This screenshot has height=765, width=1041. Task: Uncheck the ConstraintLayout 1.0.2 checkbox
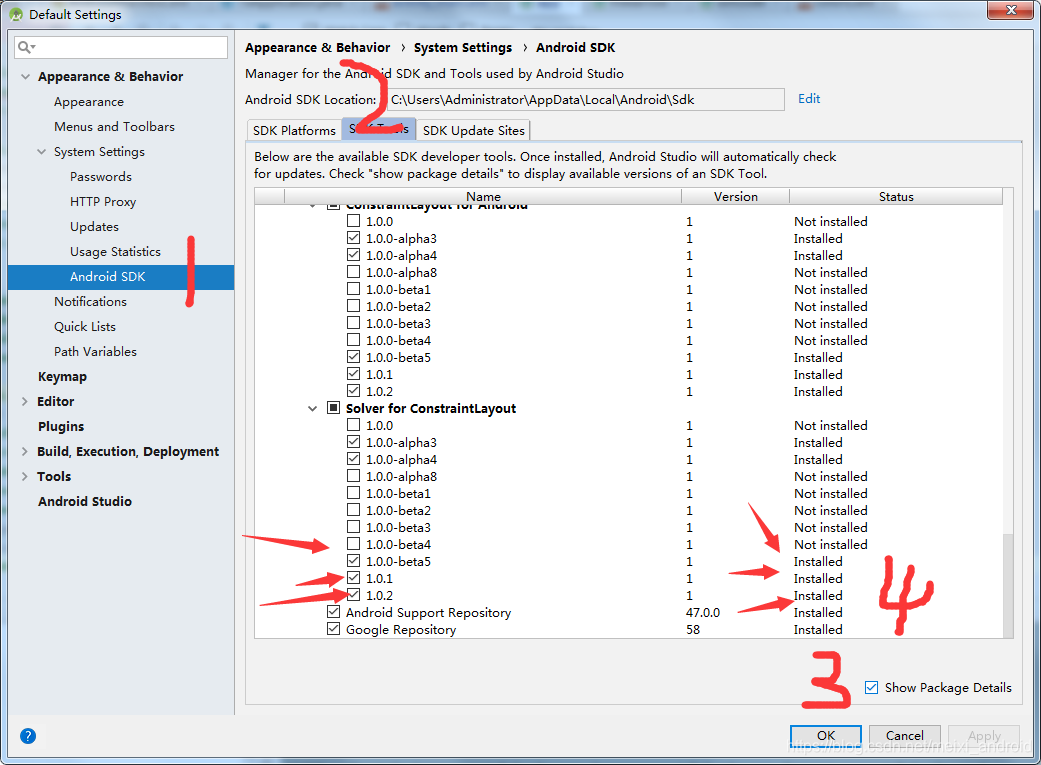[353, 390]
